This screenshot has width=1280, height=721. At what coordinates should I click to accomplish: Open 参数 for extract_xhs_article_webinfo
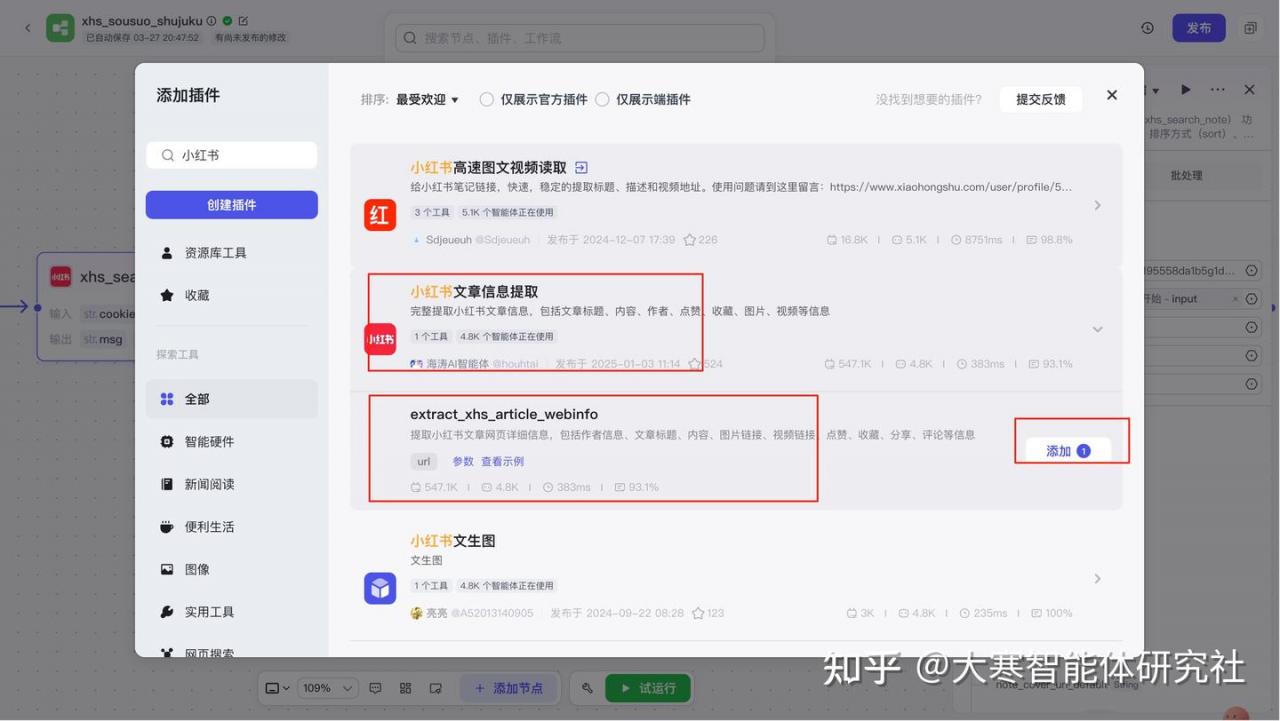463,461
